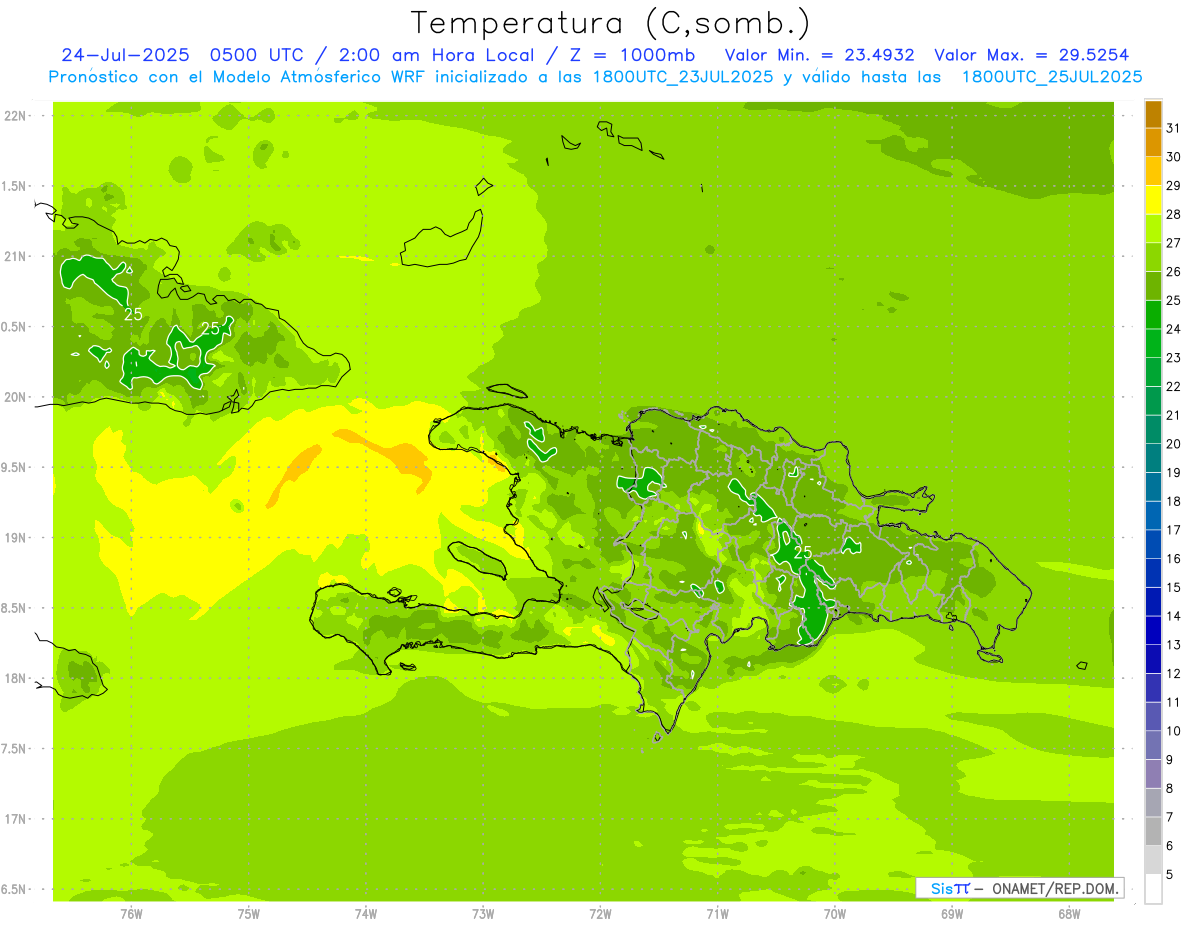Select the Valor Max. = 29.5254 text
This screenshot has width=1200, height=927.
(1031, 55)
